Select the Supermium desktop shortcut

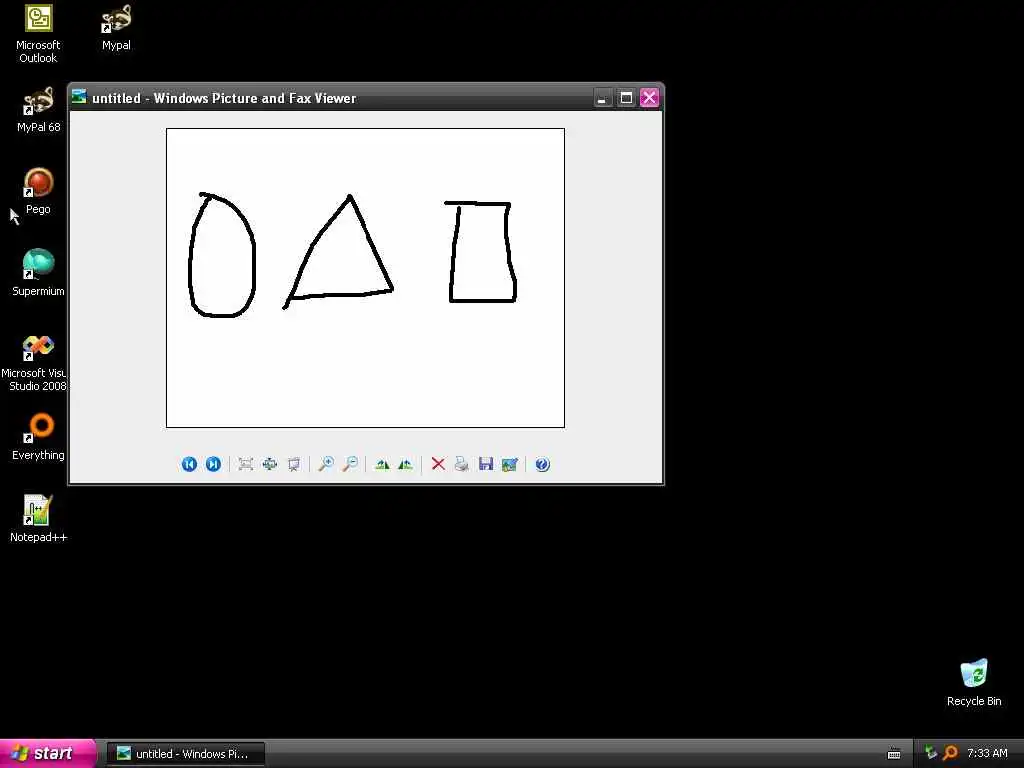point(38,273)
